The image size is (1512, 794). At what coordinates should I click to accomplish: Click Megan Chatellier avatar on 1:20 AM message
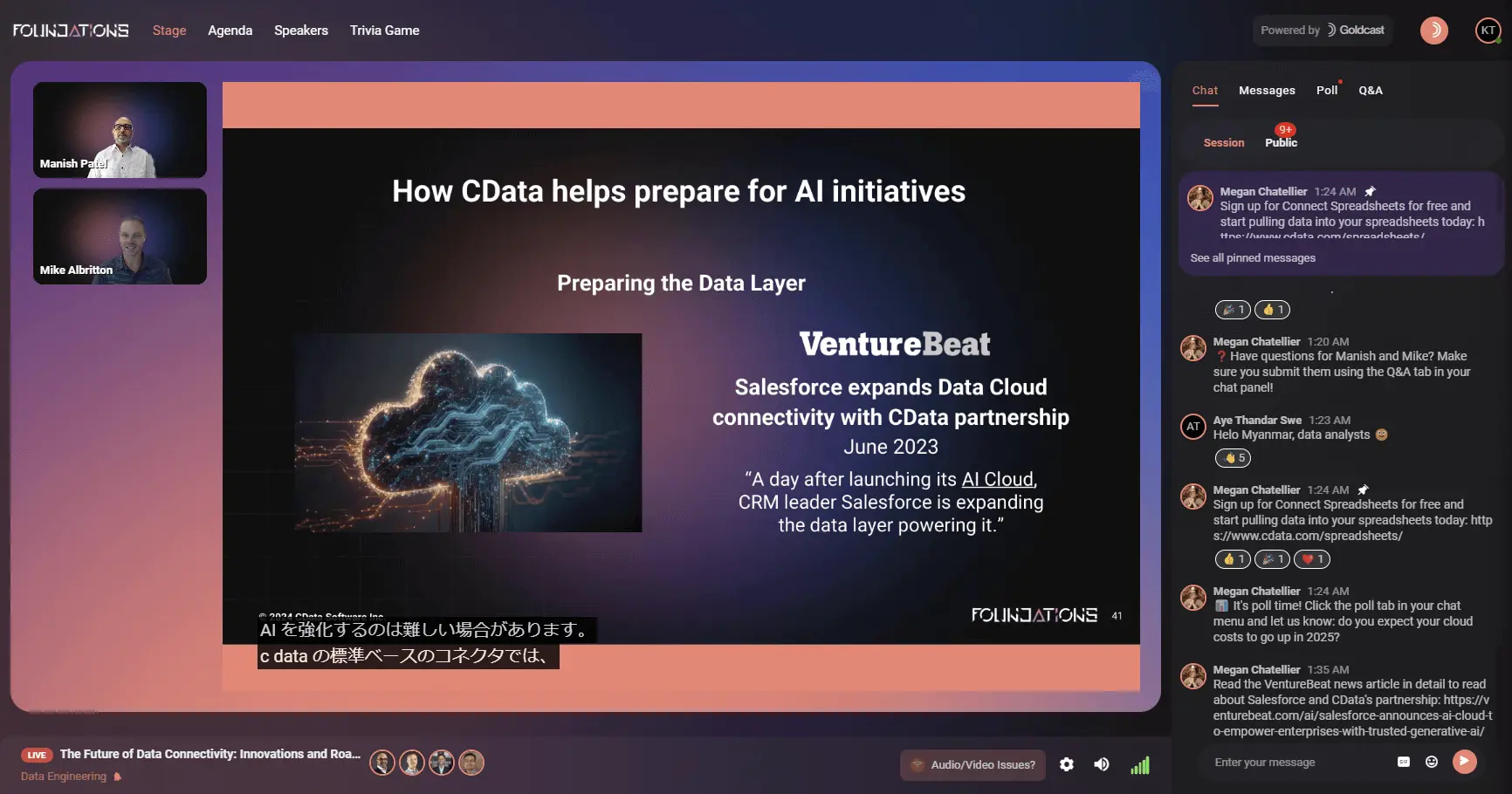point(1193,348)
